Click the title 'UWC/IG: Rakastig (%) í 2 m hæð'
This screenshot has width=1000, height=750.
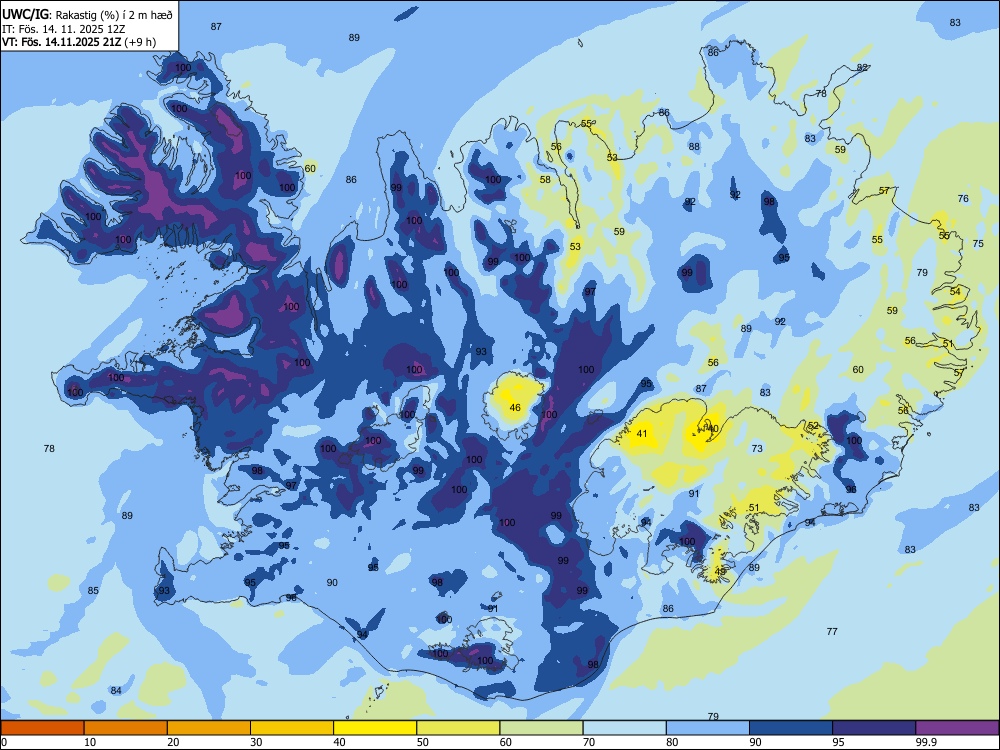87,14
